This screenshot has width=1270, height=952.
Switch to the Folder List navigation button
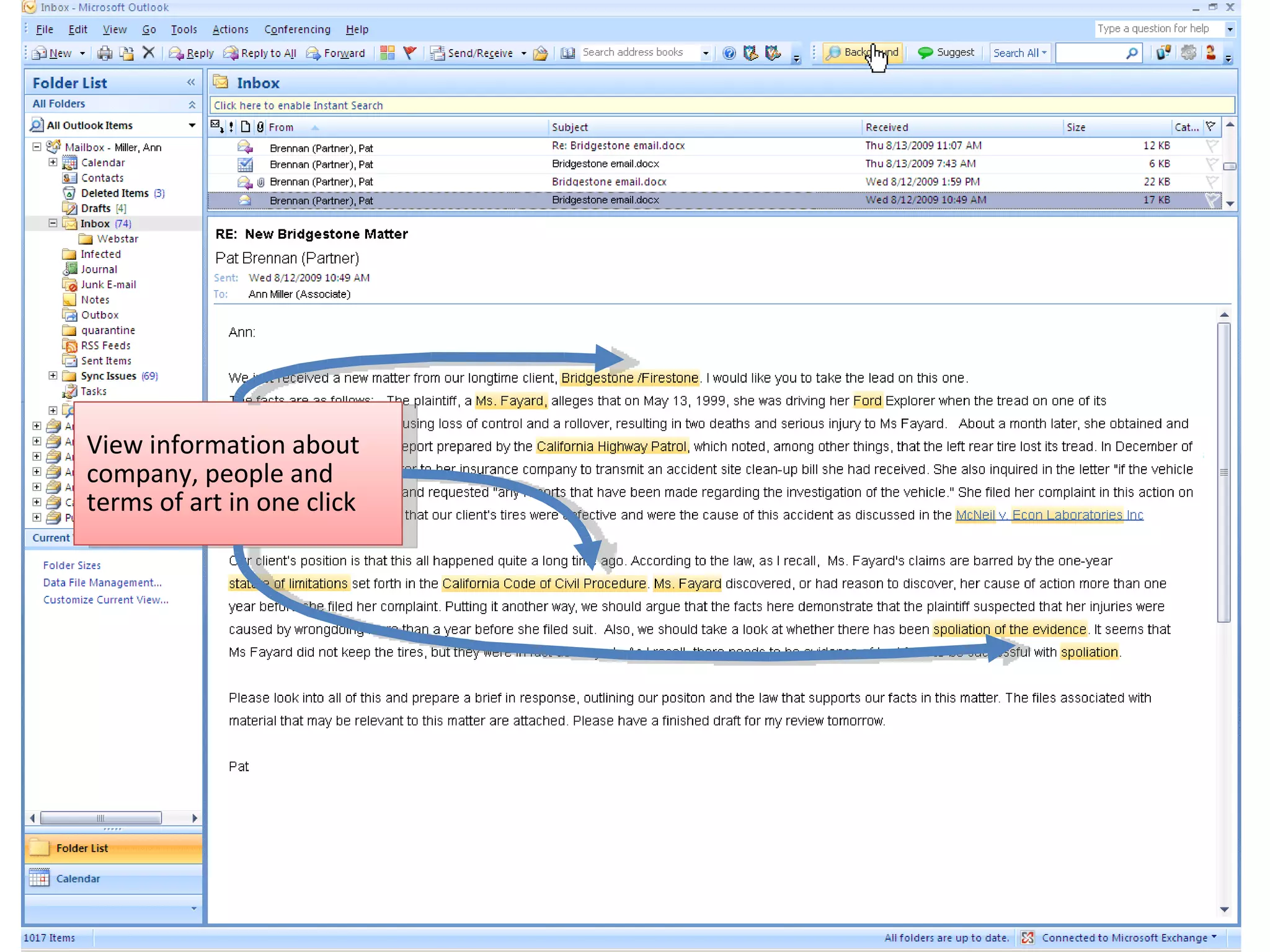pyautogui.click(x=114, y=848)
